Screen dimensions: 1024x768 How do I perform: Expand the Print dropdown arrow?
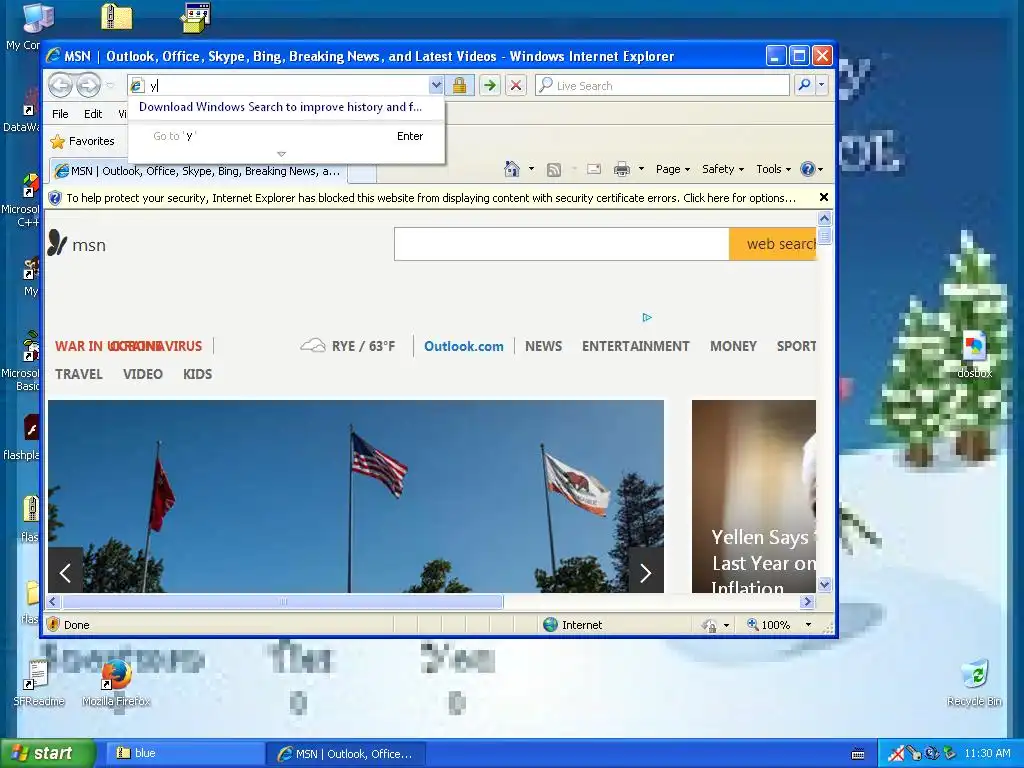[641, 169]
